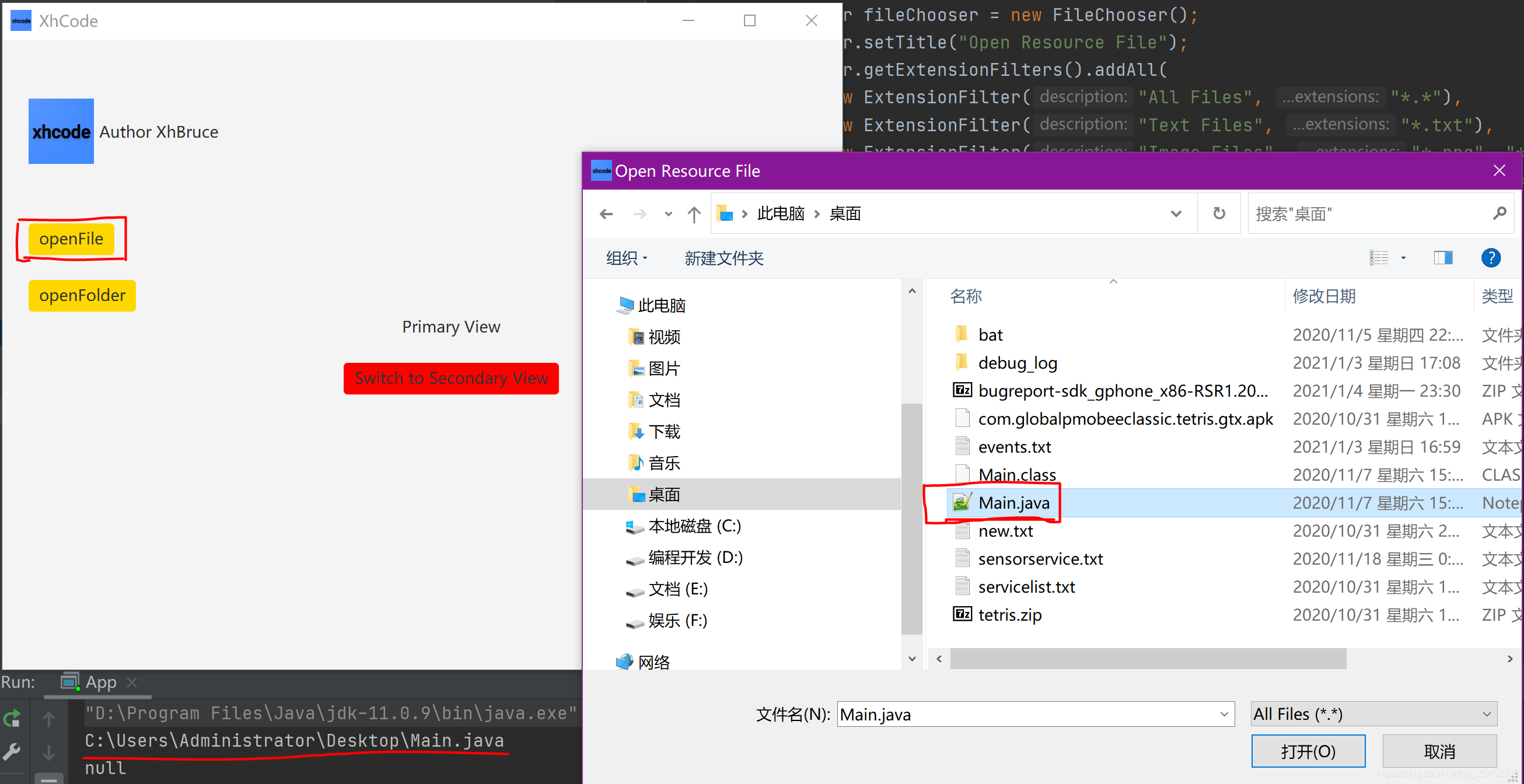Select the tetris.zip file
Viewport: 1524px width, 784px height.
pos(1009,615)
